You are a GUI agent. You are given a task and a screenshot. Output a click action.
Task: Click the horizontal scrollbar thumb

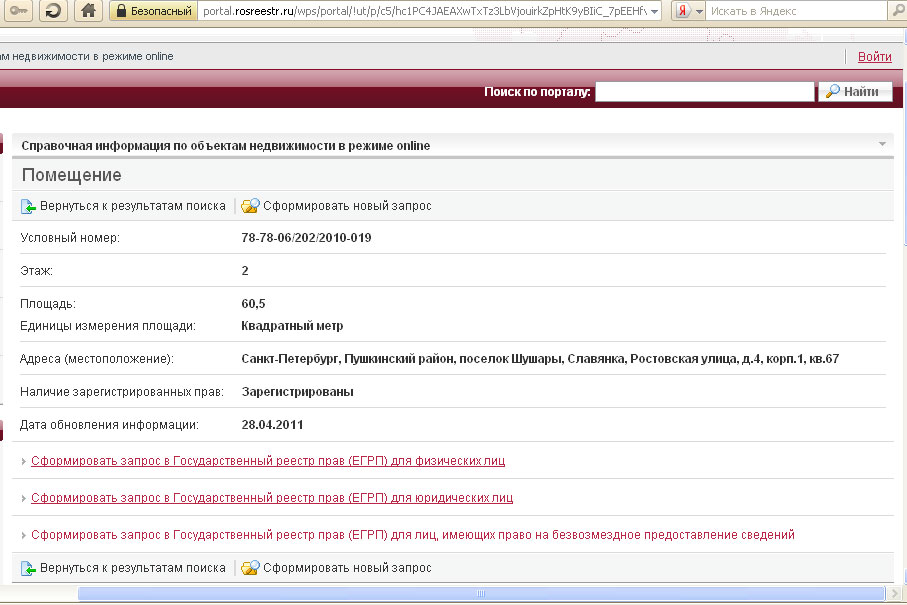pyautogui.click(x=481, y=593)
